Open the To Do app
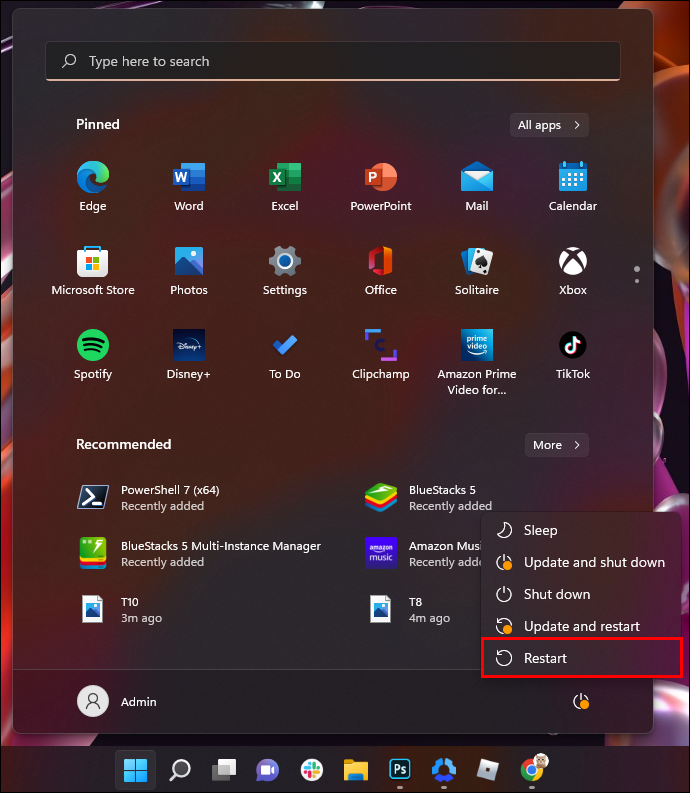Image resolution: width=690 pixels, height=793 pixels. pyautogui.click(x=285, y=355)
